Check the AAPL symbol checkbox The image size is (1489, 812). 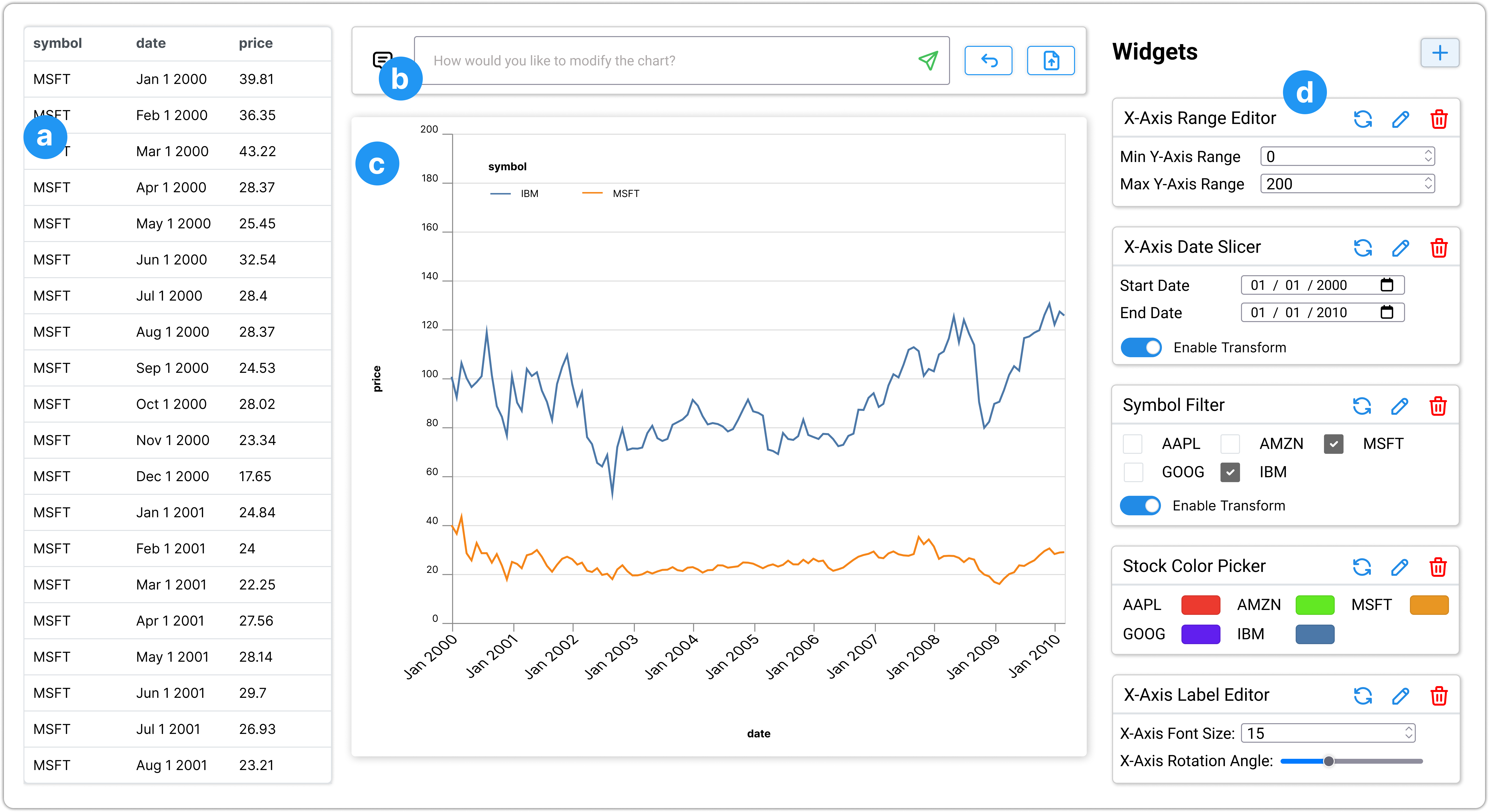[x=1132, y=444]
